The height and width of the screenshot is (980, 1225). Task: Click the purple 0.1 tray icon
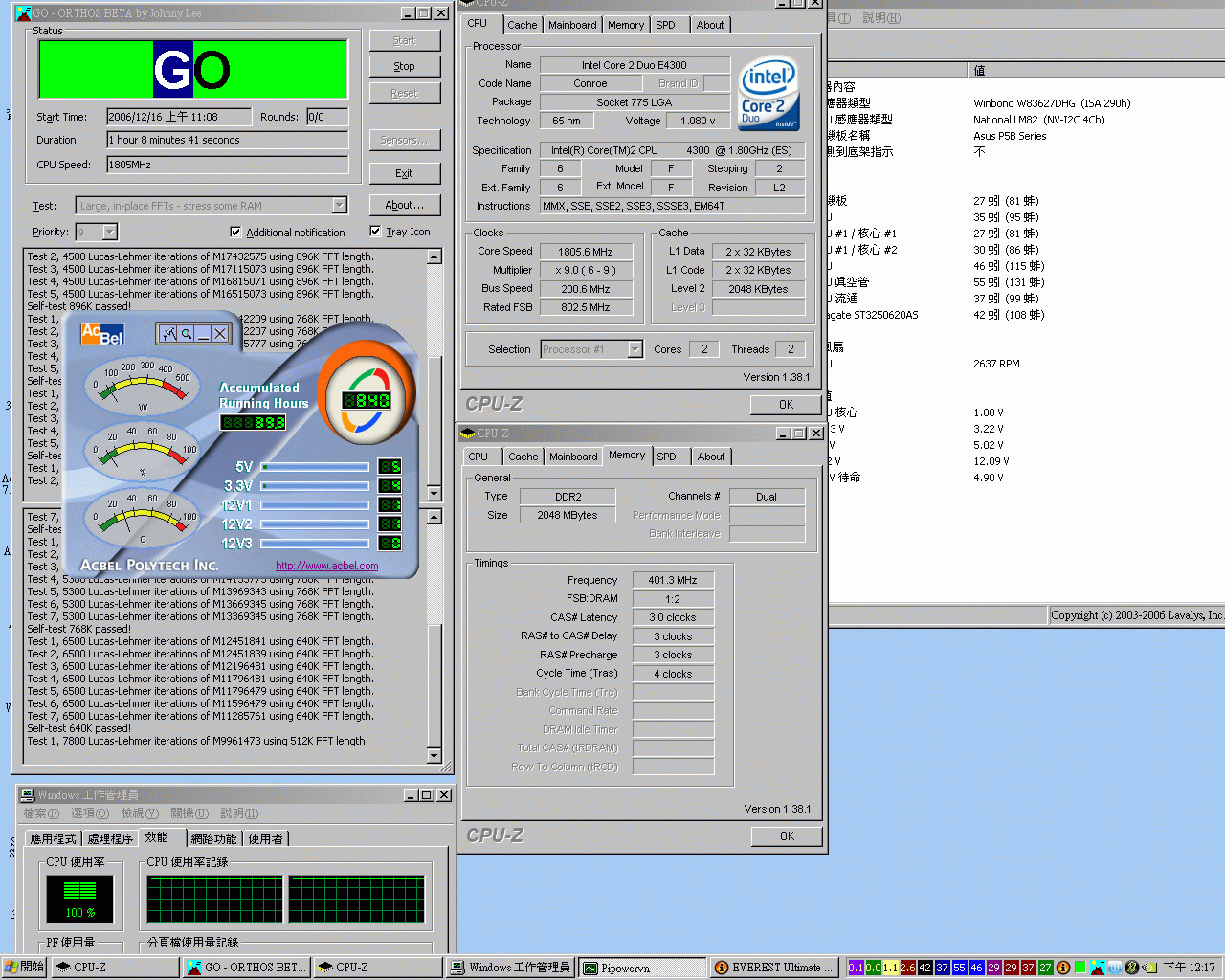[x=857, y=968]
